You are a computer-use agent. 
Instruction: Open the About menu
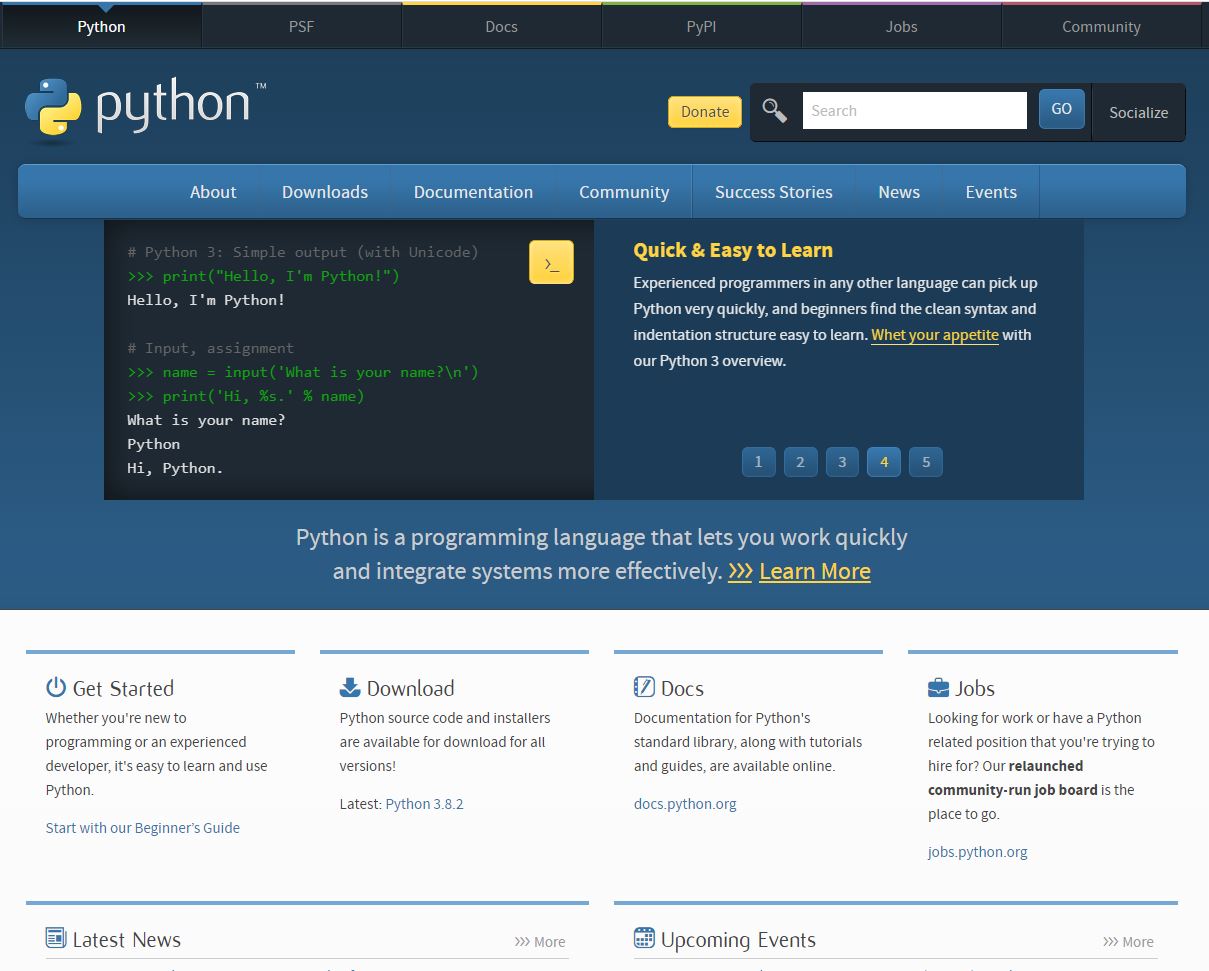pos(213,192)
